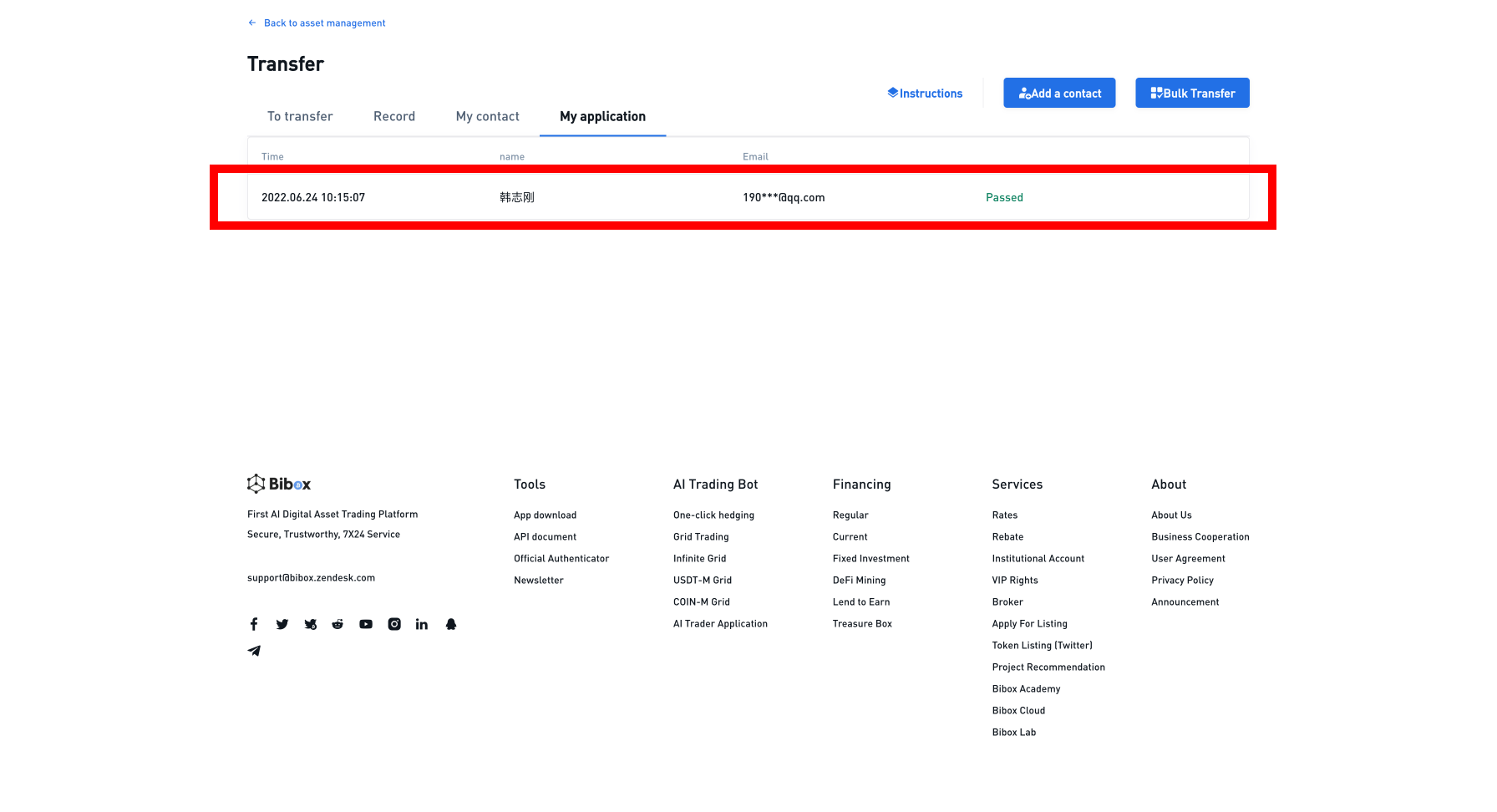The width and height of the screenshot is (1497, 812).
Task: Click the Bibox logo in the footer
Action: click(x=279, y=484)
